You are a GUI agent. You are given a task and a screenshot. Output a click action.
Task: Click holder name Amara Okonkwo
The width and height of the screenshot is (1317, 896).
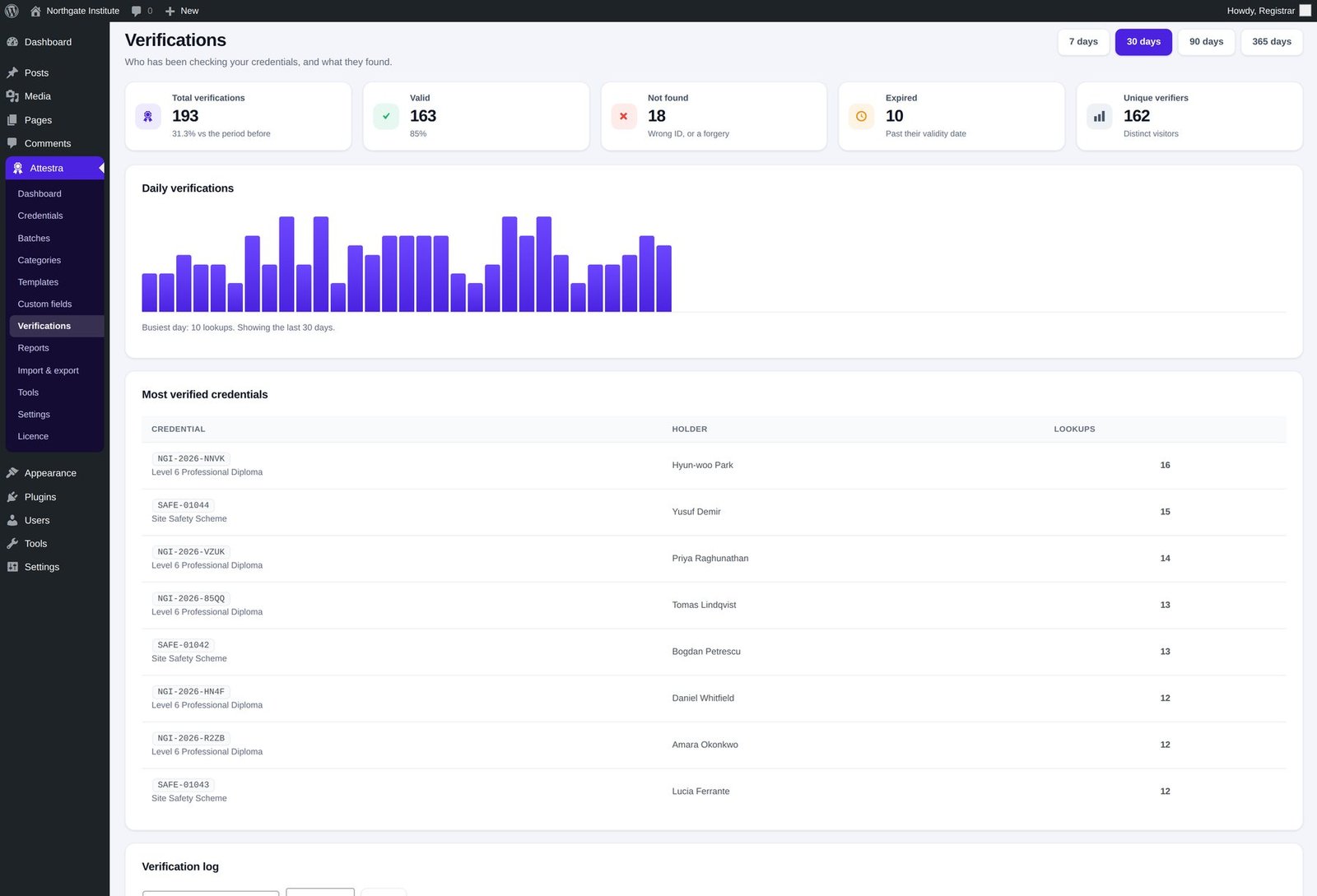pos(705,745)
